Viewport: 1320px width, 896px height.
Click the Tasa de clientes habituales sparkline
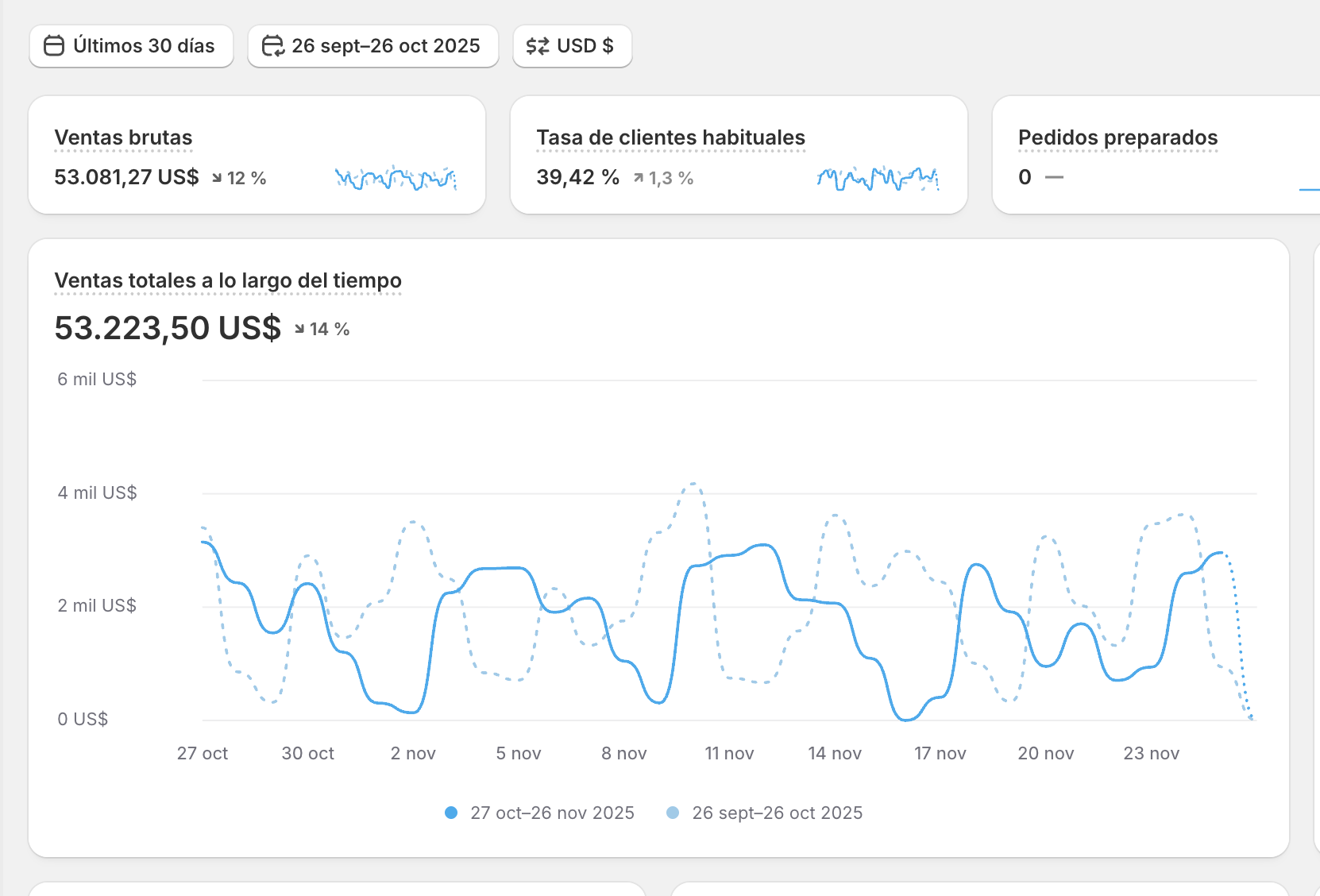(878, 178)
